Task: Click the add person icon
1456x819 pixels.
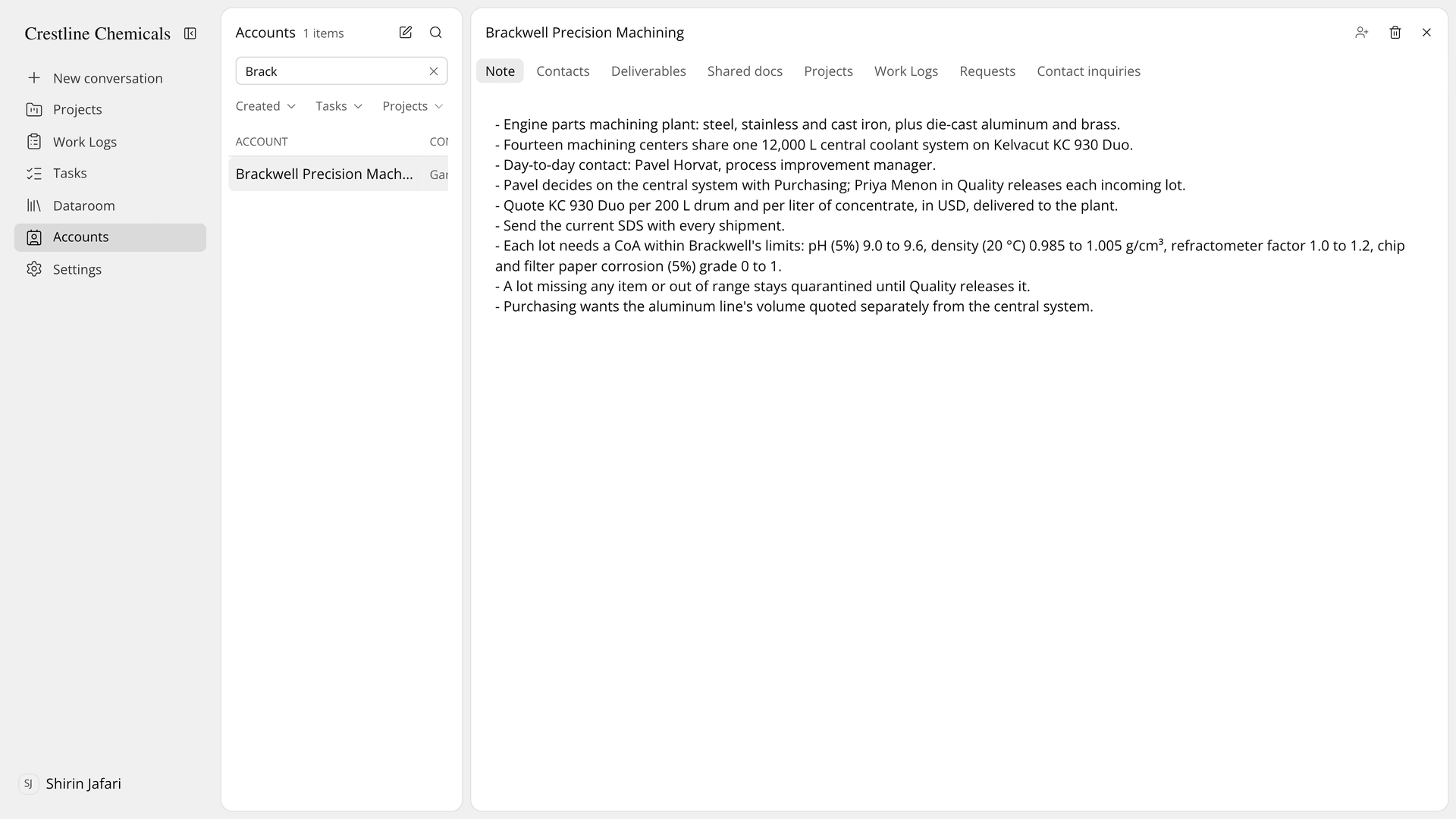Action: [1362, 33]
